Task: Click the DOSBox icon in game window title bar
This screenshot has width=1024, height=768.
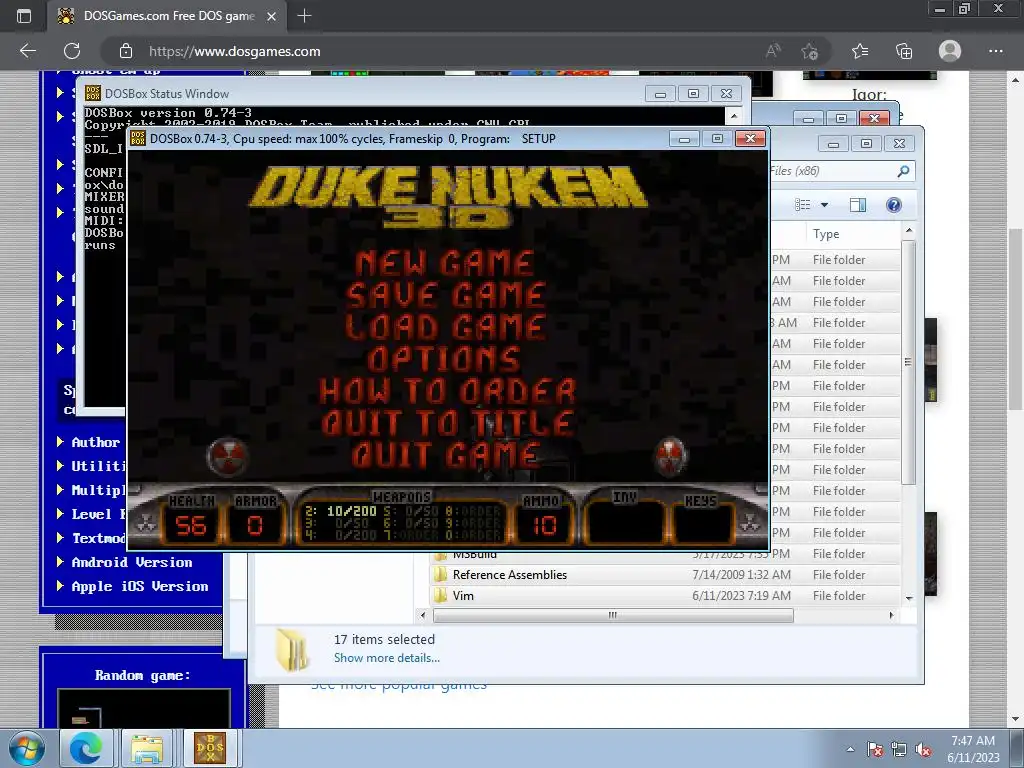Action: [x=138, y=138]
